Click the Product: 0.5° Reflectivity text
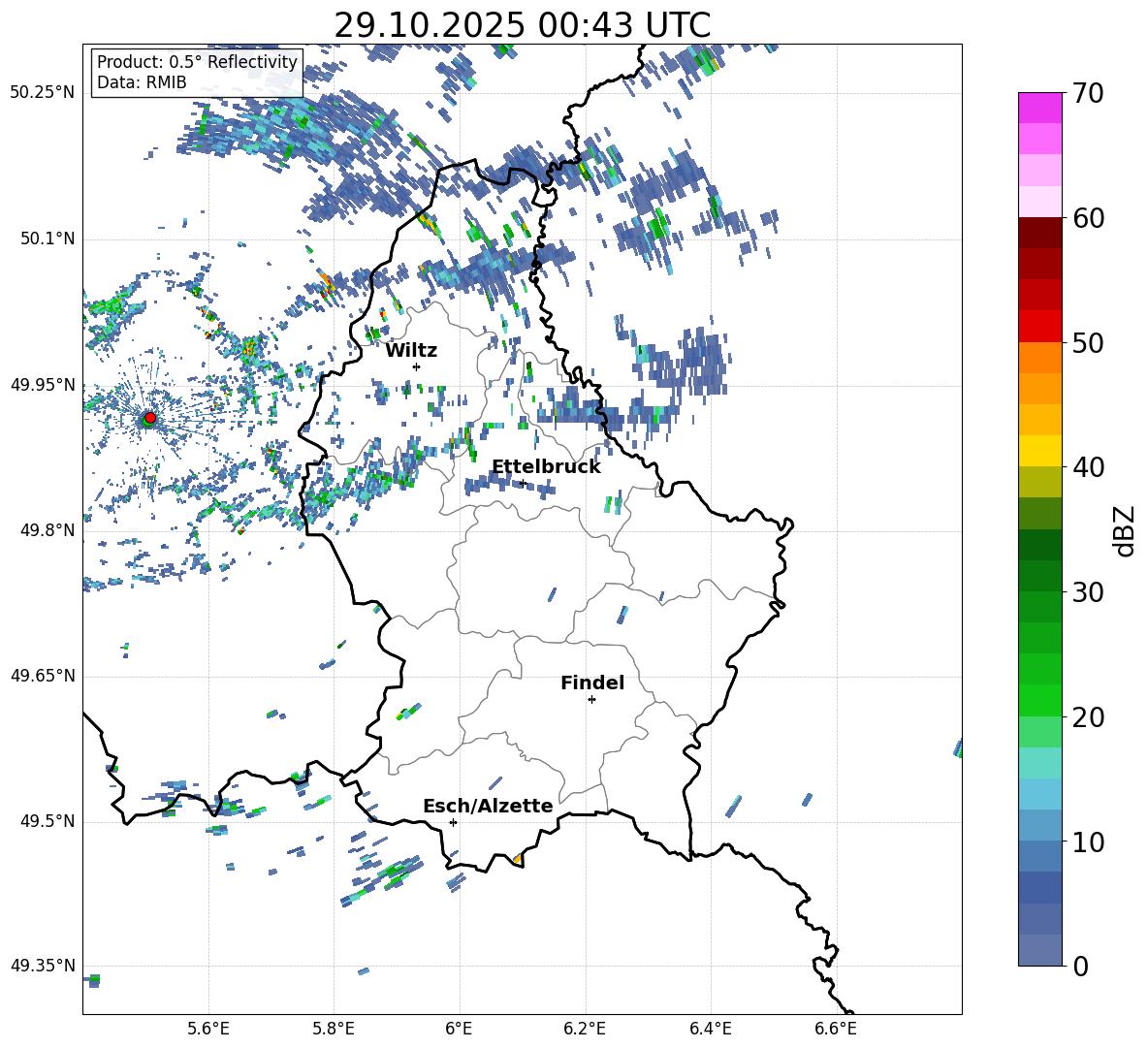The image size is (1148, 1048). pos(197,62)
